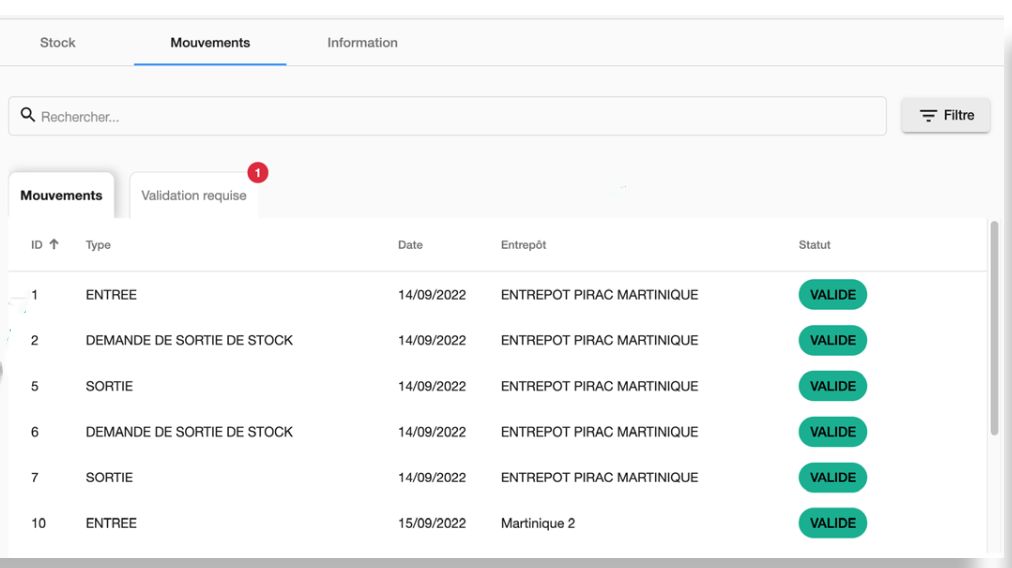This screenshot has height=568, width=1012.
Task: Open the Validation requise sub-tab
Action: 194,196
